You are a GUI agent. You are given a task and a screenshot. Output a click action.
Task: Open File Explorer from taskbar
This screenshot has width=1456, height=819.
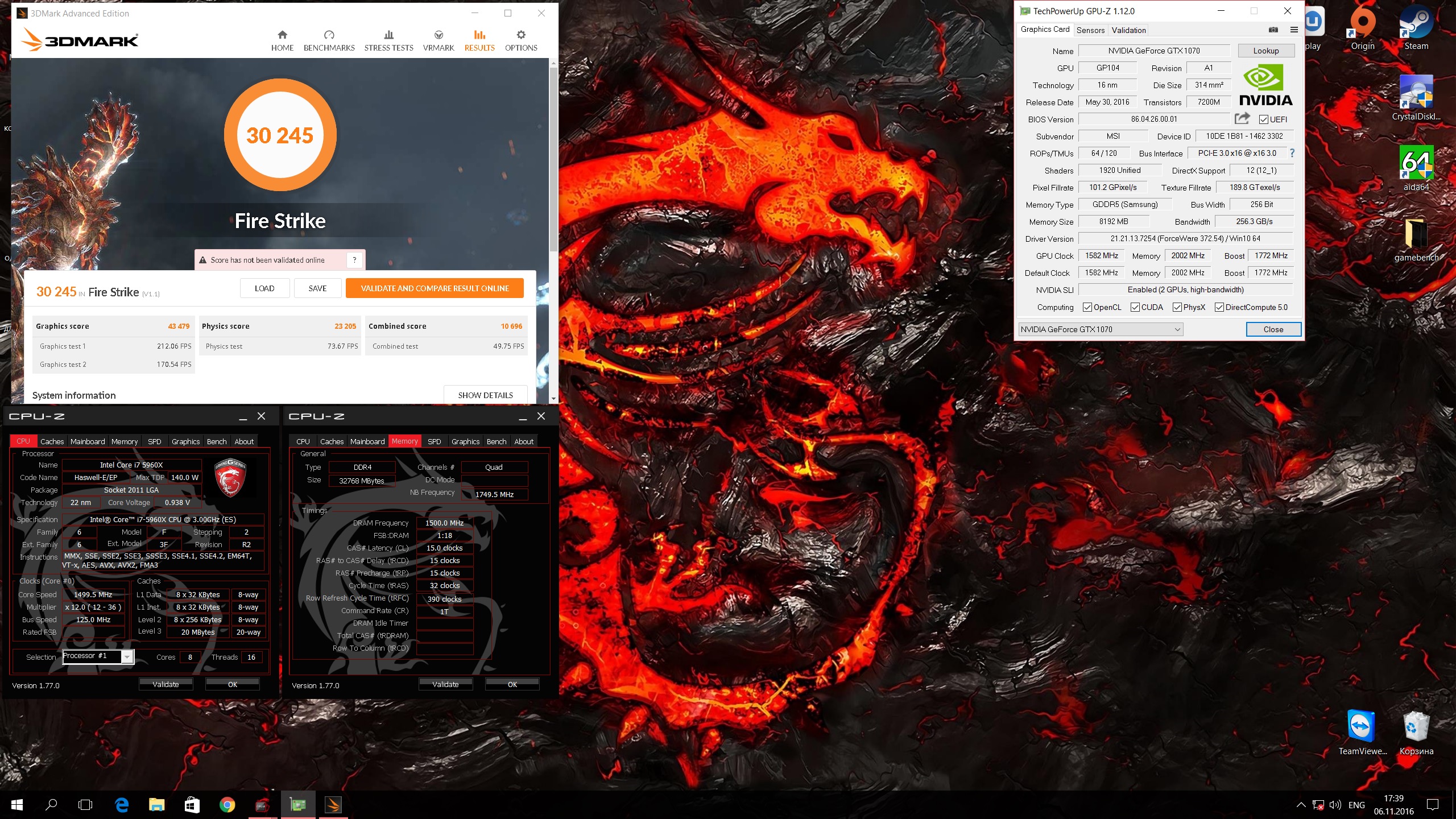[x=156, y=805]
